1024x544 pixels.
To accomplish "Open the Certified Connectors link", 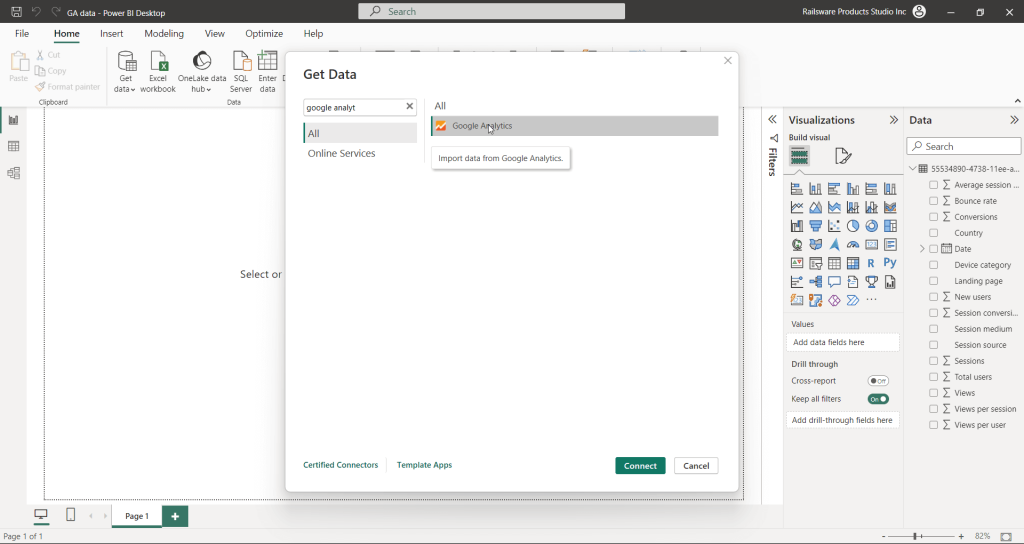I will pos(341,465).
